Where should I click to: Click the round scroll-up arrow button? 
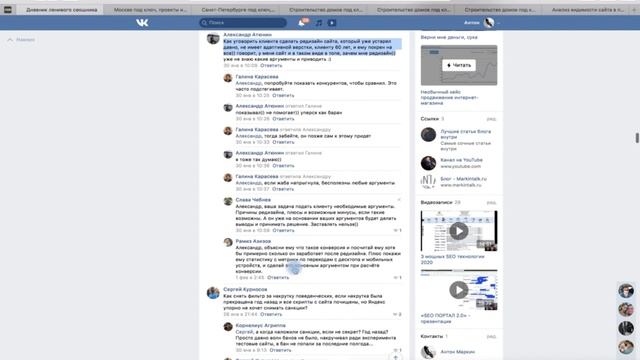[395, 357]
